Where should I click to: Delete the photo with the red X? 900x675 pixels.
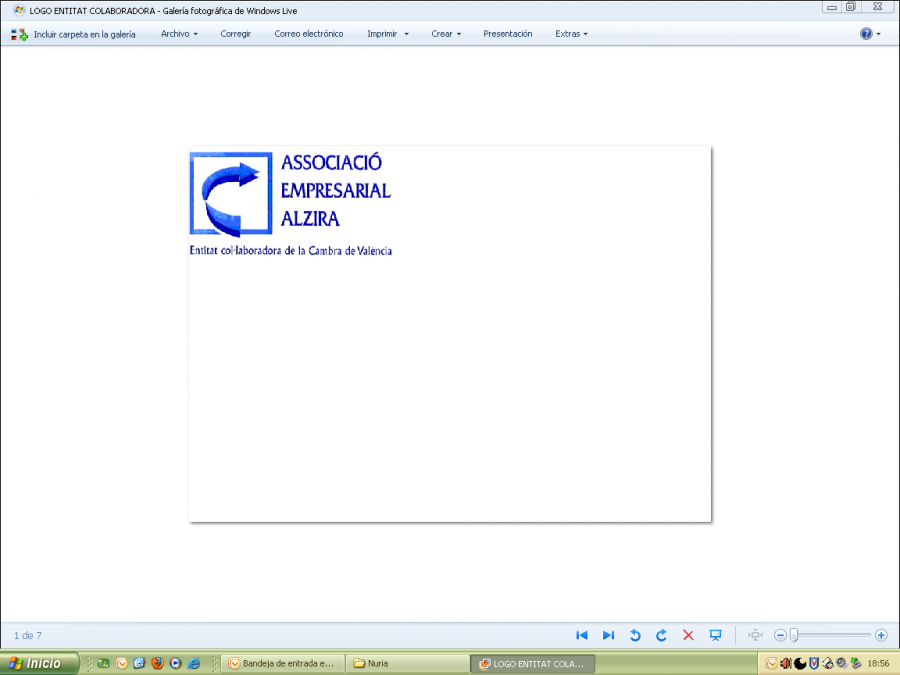(688, 635)
